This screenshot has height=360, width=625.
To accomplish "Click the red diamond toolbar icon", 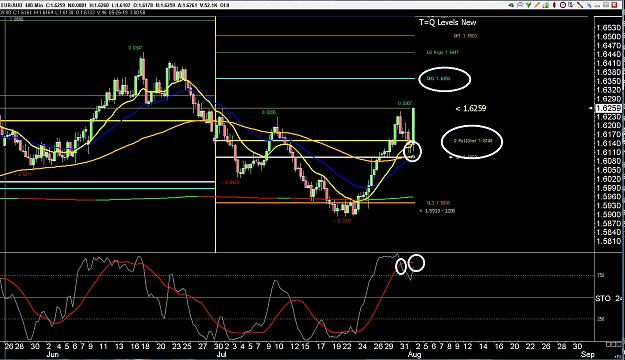I will click(x=554, y=5).
